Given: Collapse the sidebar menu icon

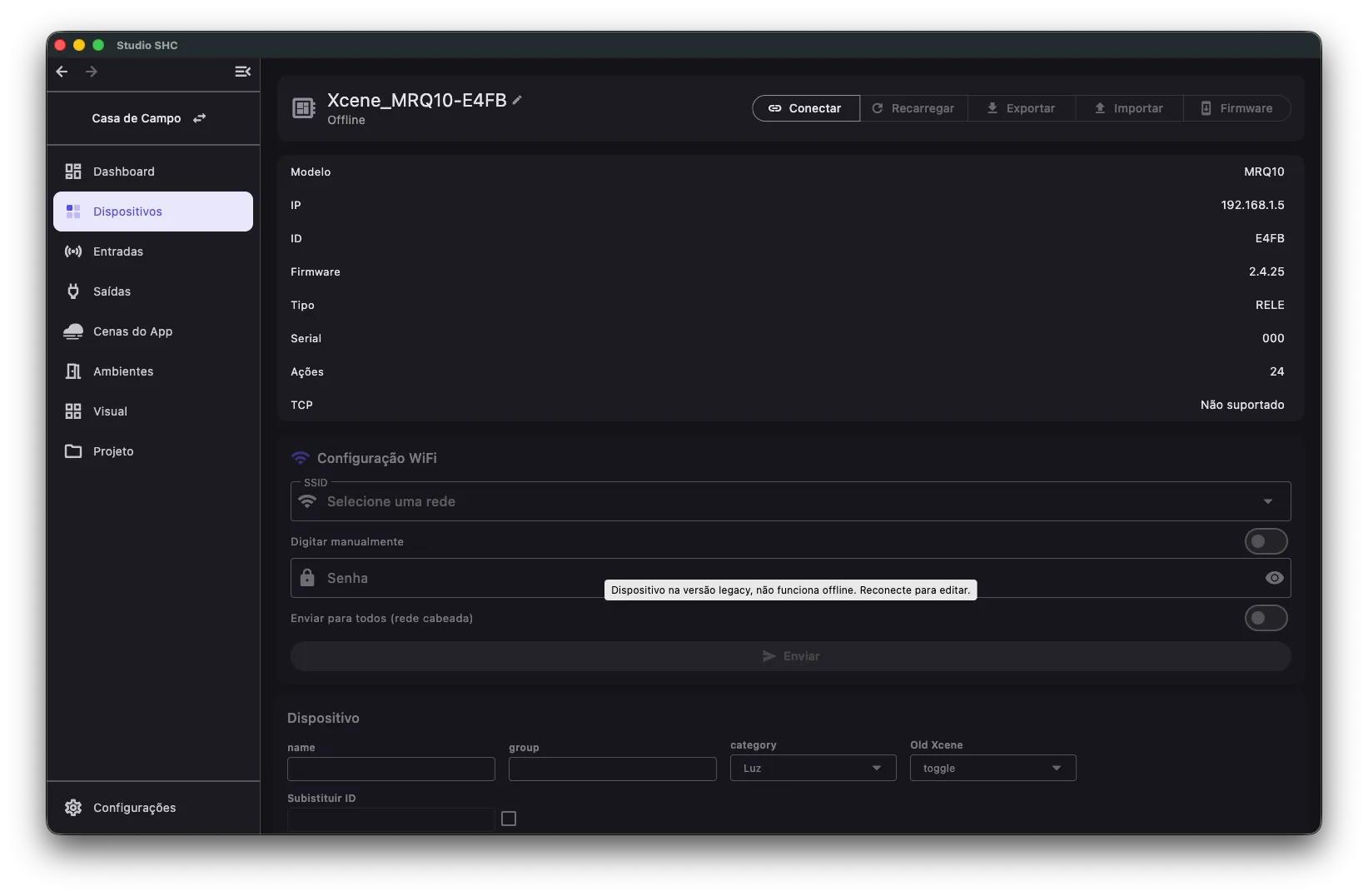Looking at the screenshot, I should click(x=242, y=72).
